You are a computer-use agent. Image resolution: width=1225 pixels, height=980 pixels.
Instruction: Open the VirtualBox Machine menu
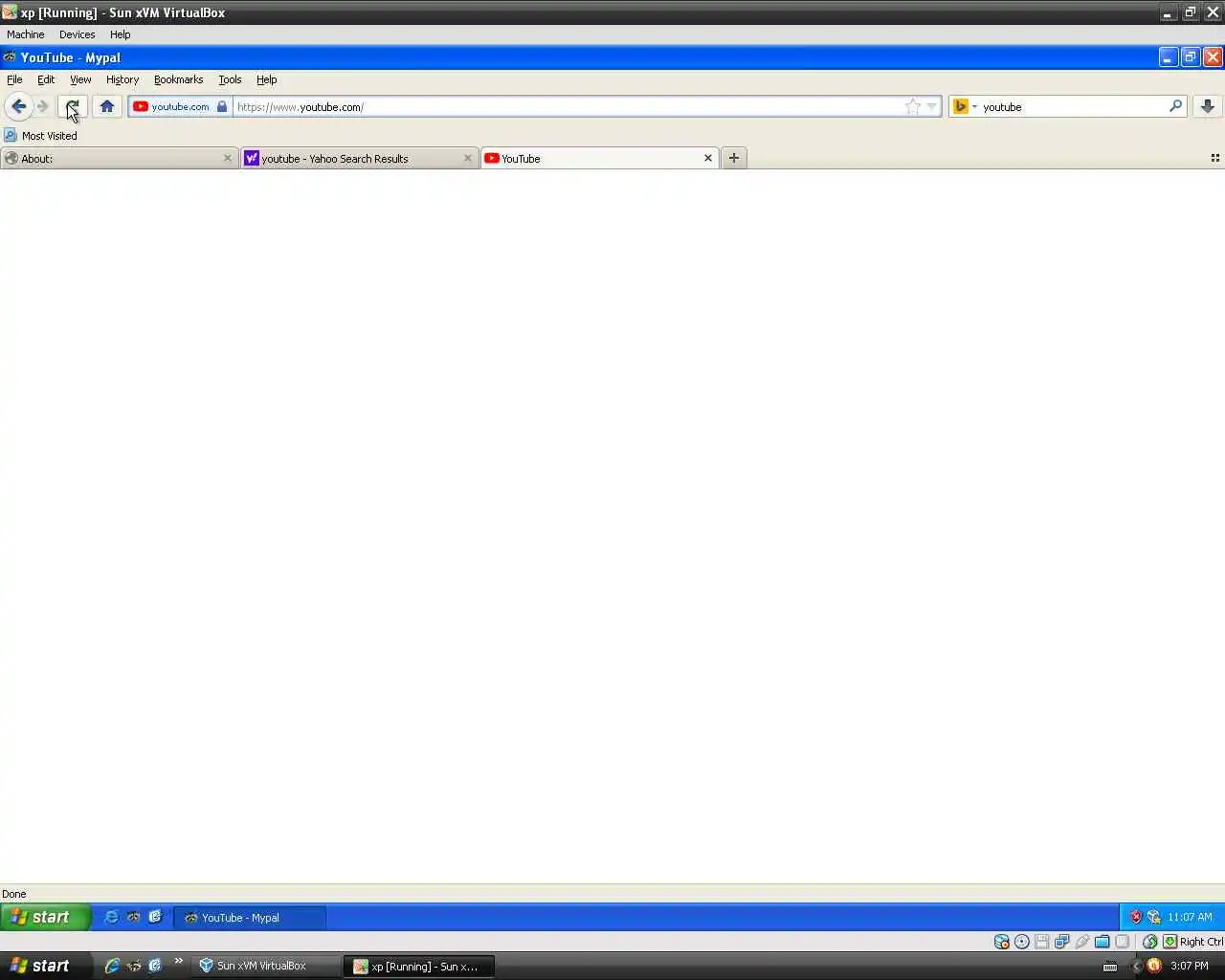pos(26,34)
